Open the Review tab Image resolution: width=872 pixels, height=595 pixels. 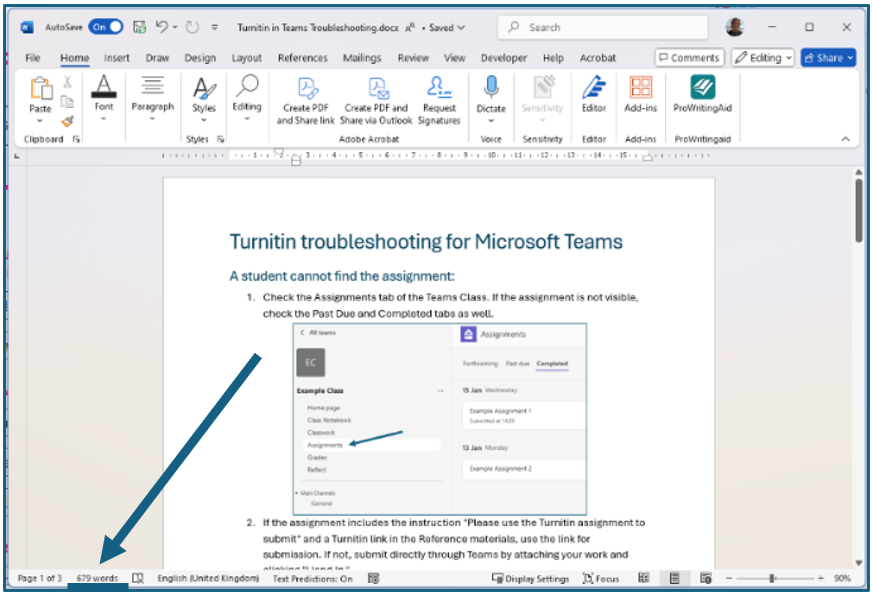point(413,58)
